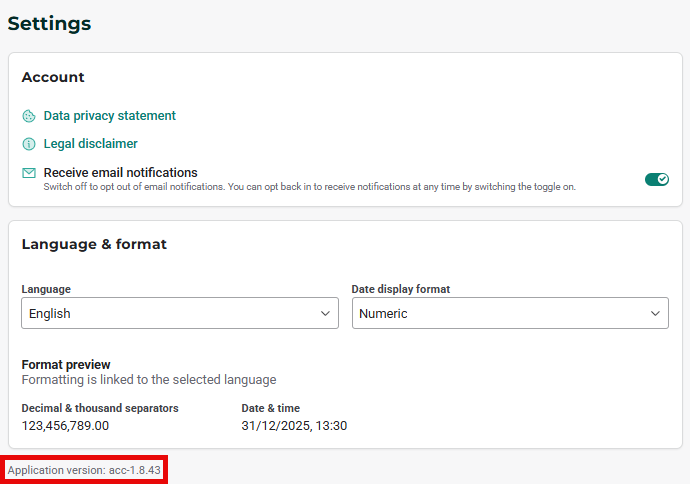The width and height of the screenshot is (690, 484).
Task: Open the Legal disclaimer link
Action: [x=90, y=144]
